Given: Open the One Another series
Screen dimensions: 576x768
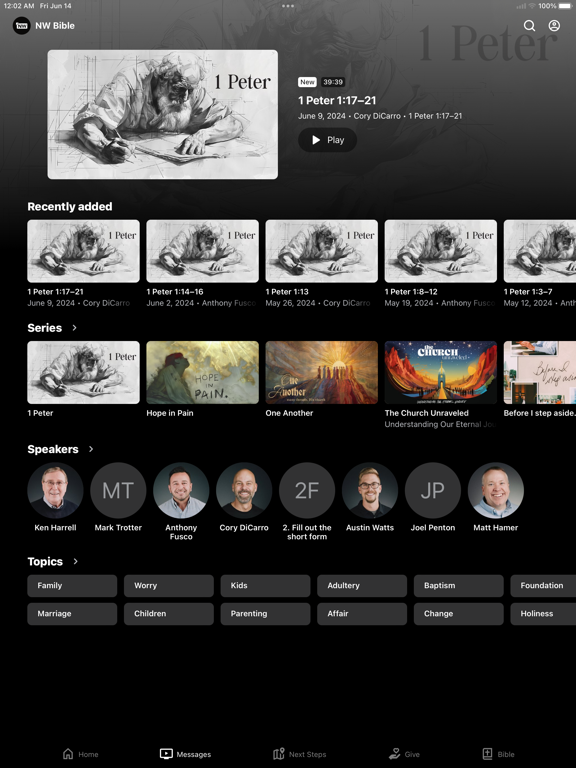Looking at the screenshot, I should point(321,372).
